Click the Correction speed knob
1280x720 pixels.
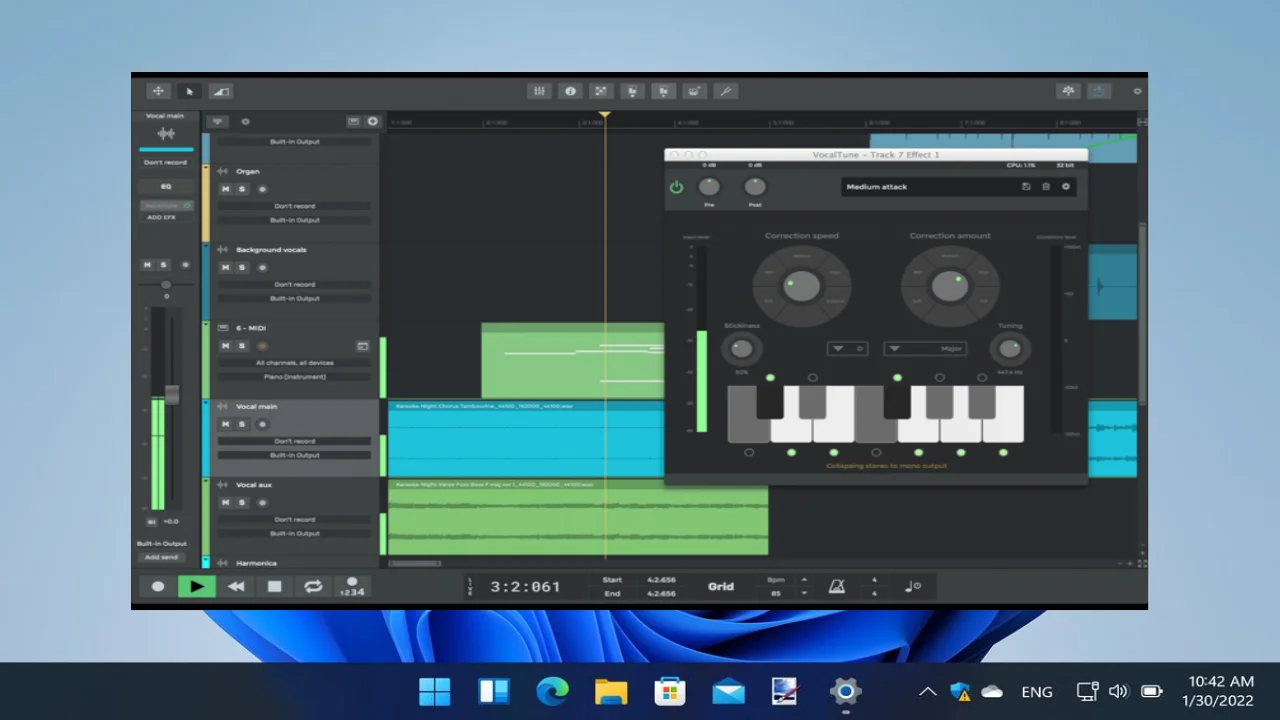point(802,286)
